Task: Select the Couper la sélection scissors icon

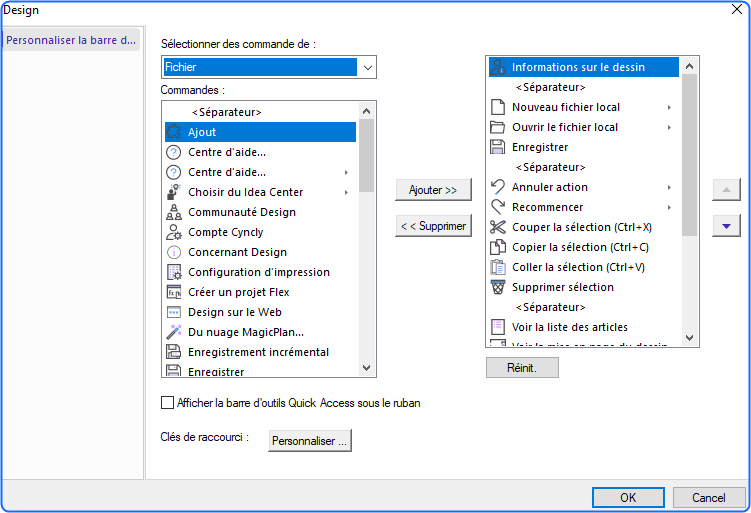Action: [x=498, y=227]
